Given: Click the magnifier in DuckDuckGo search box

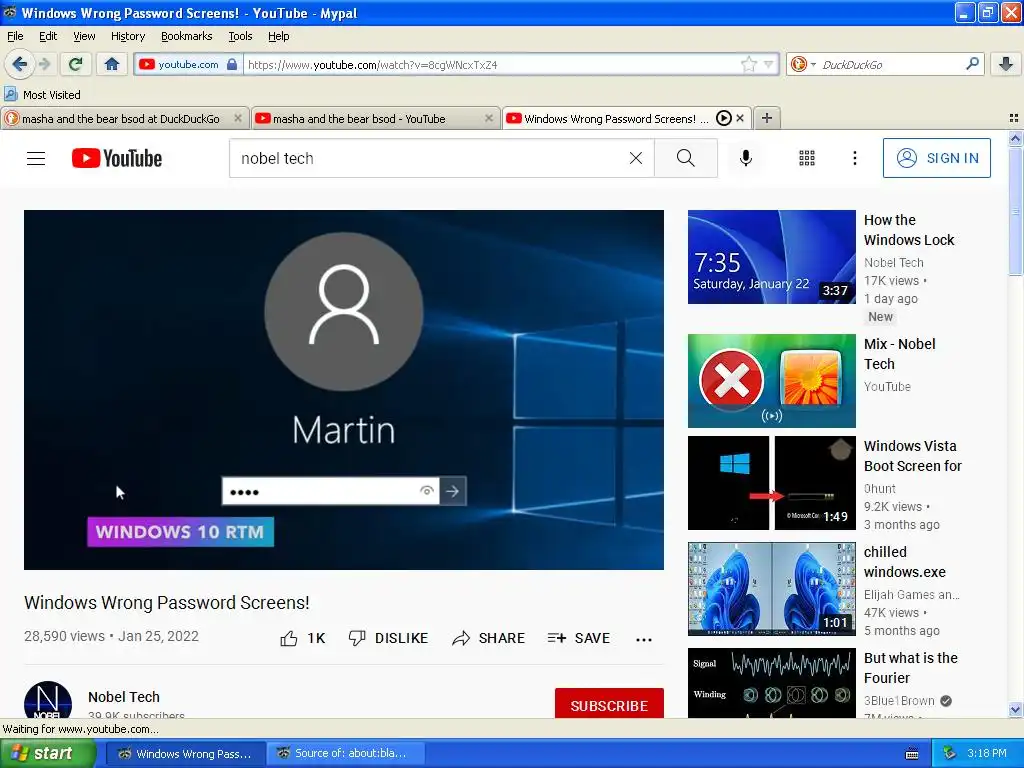Looking at the screenshot, I should [972, 63].
